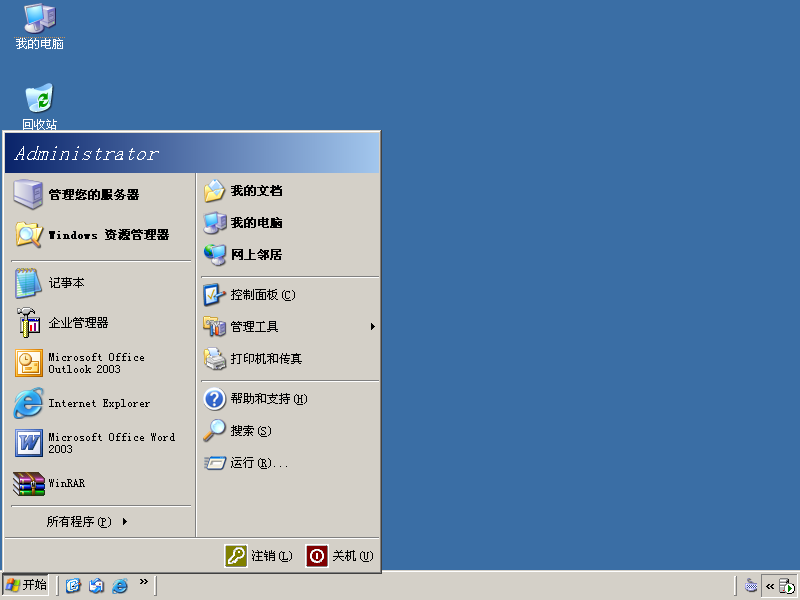The height and width of the screenshot is (600, 800).
Task: Click 网上邻居 text label
Action: (x=256, y=255)
